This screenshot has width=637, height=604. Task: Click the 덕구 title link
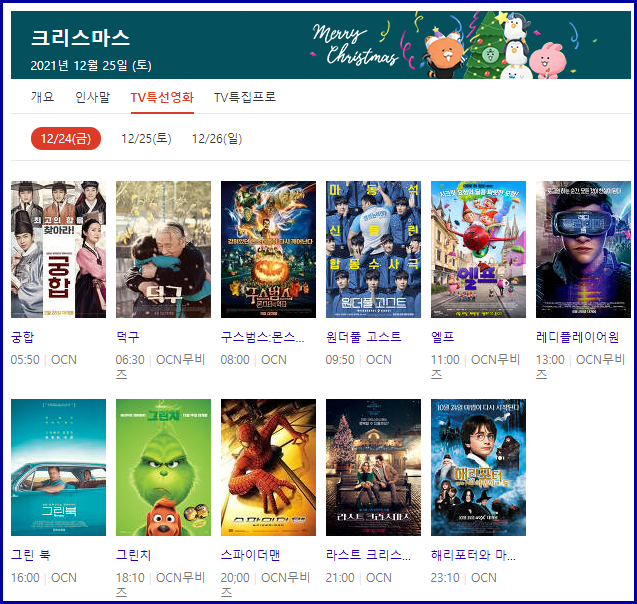[128, 337]
